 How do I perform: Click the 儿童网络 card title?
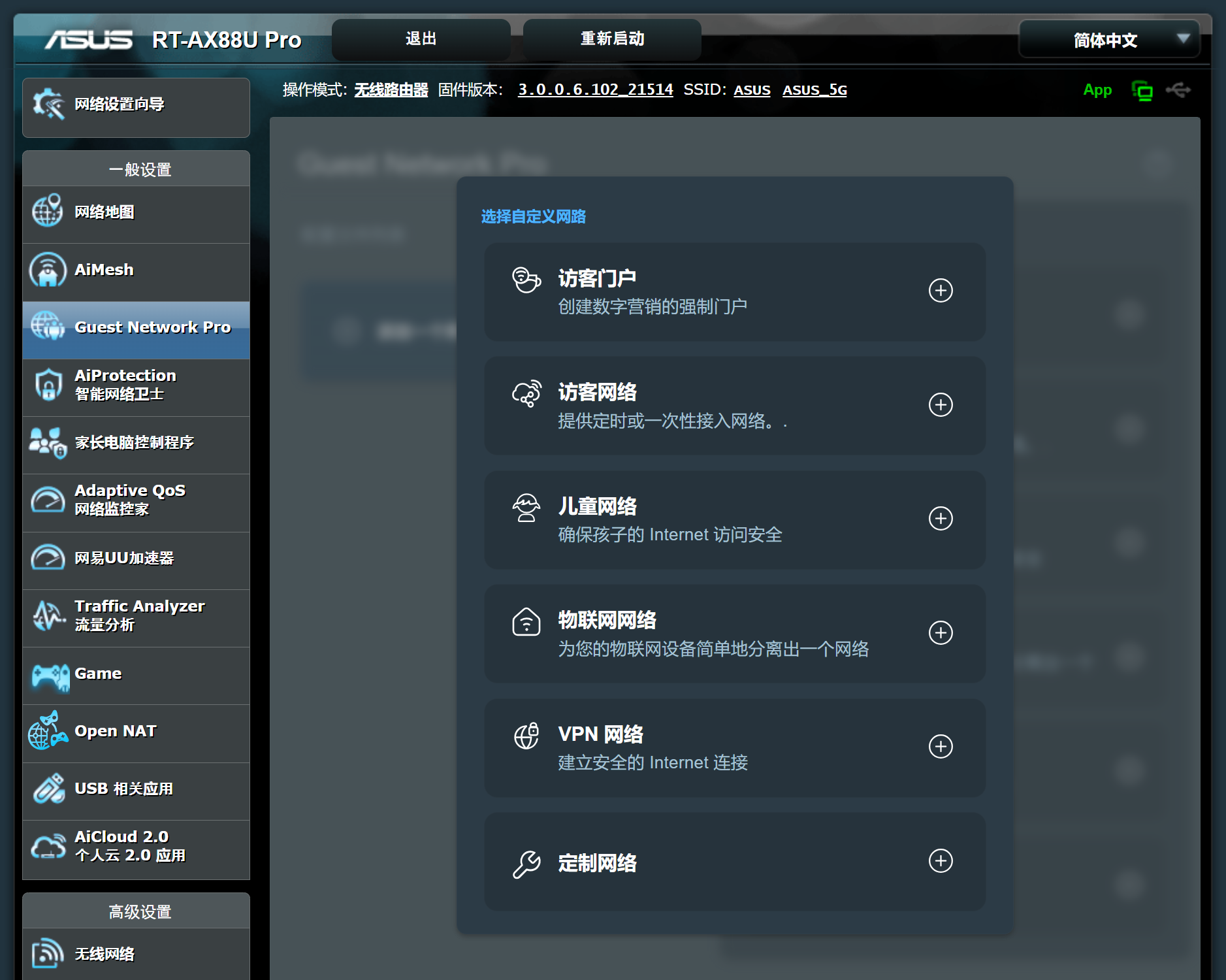point(597,506)
